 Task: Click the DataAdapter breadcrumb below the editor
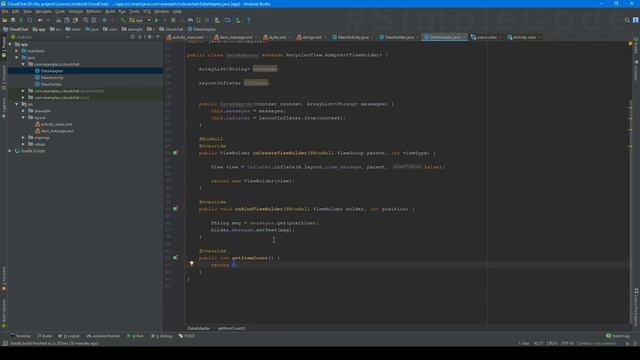pos(199,328)
